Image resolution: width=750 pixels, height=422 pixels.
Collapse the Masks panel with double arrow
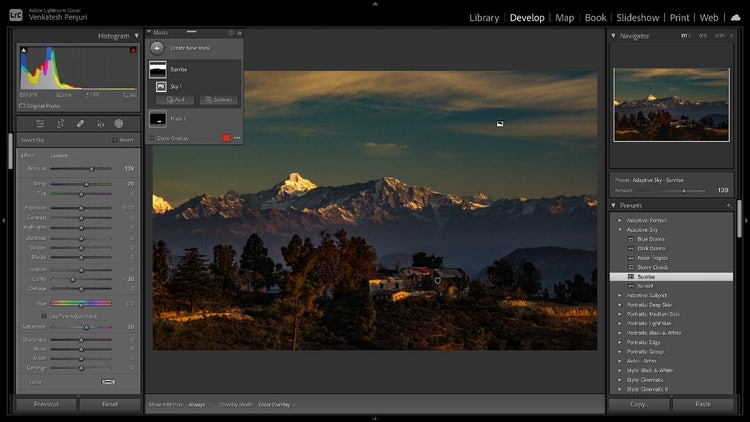click(239, 33)
